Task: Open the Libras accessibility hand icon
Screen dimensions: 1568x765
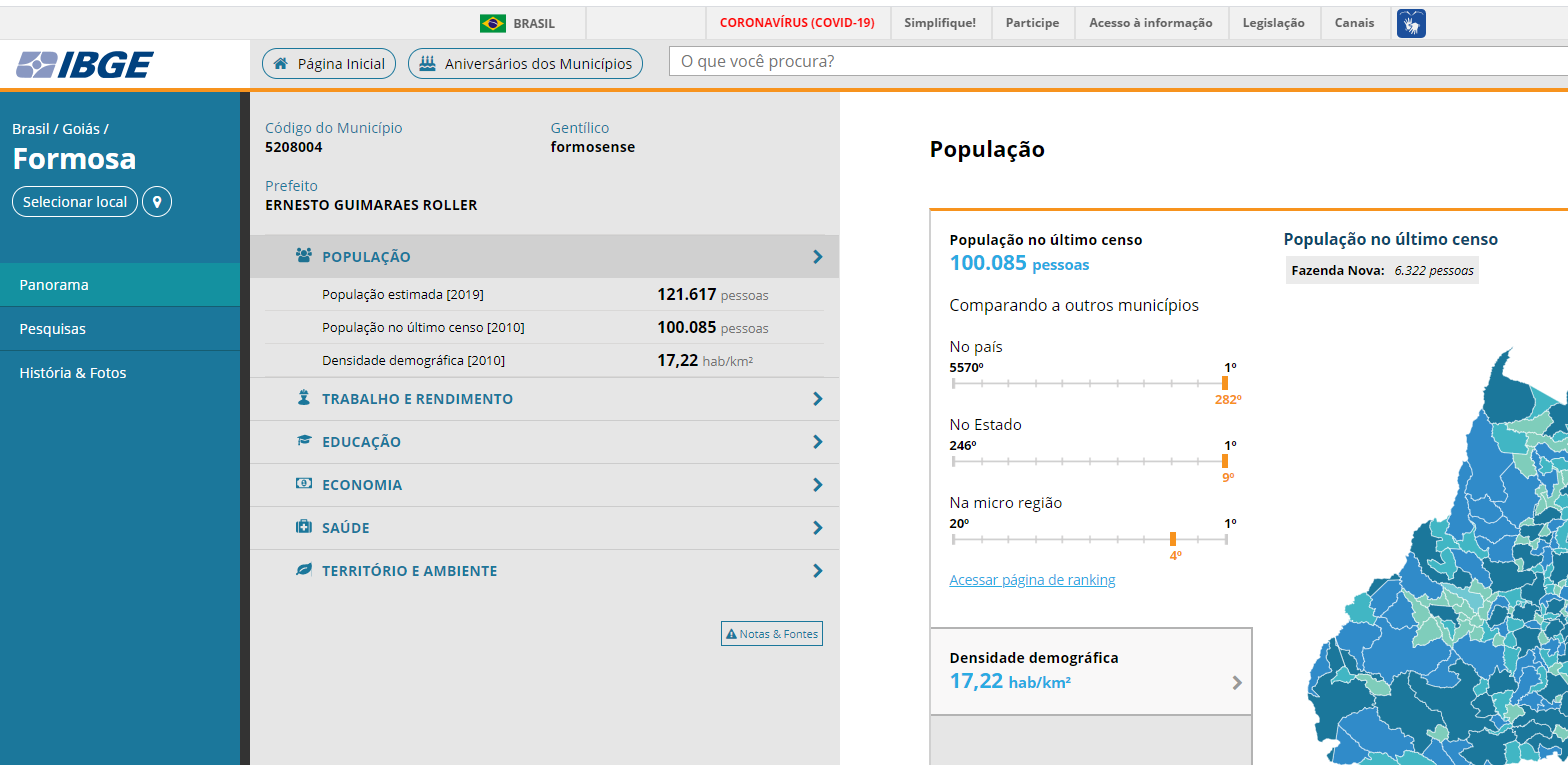Action: [x=1411, y=23]
